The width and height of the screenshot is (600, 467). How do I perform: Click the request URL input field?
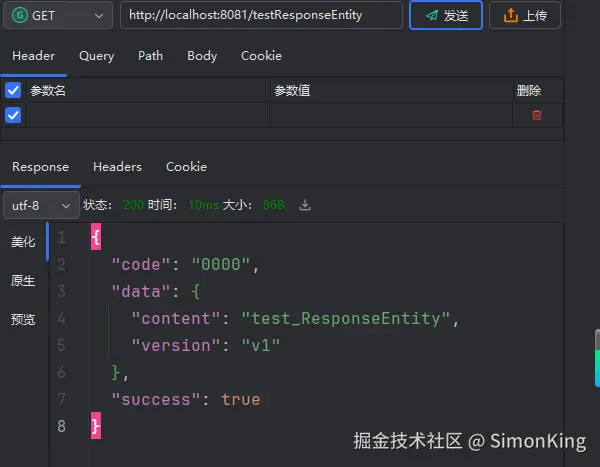click(261, 16)
